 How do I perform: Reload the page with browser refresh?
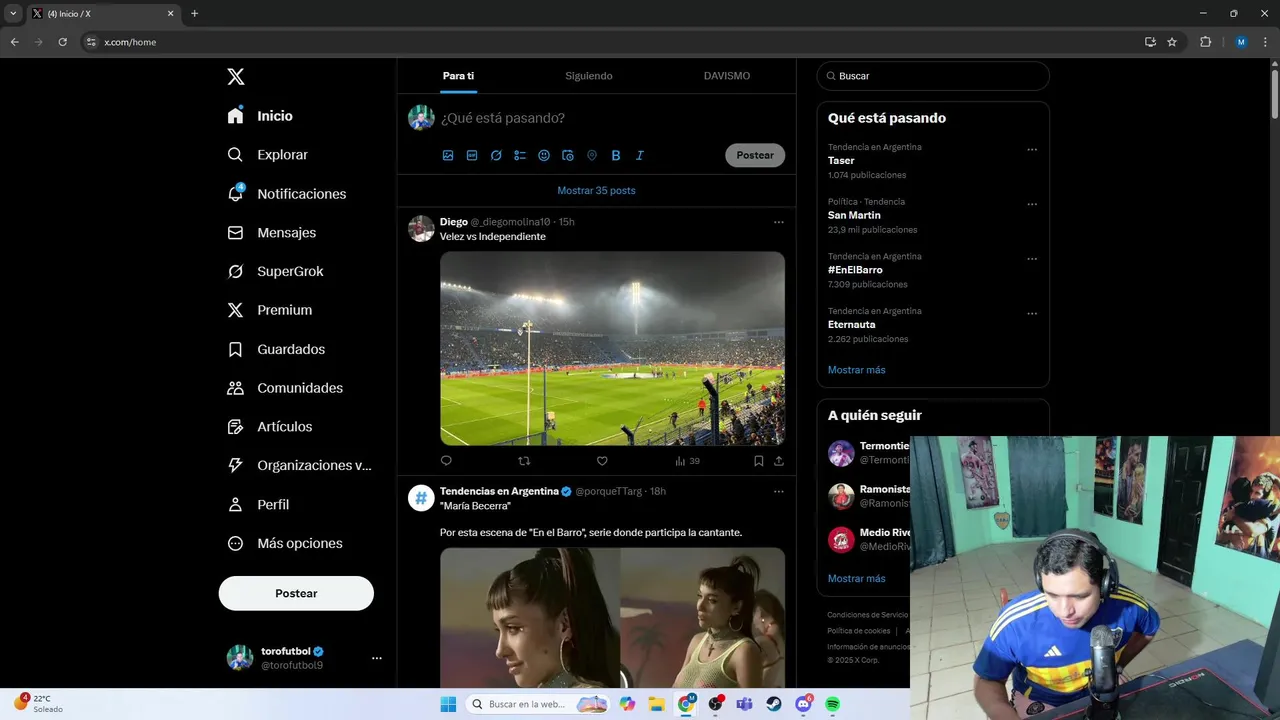(62, 42)
